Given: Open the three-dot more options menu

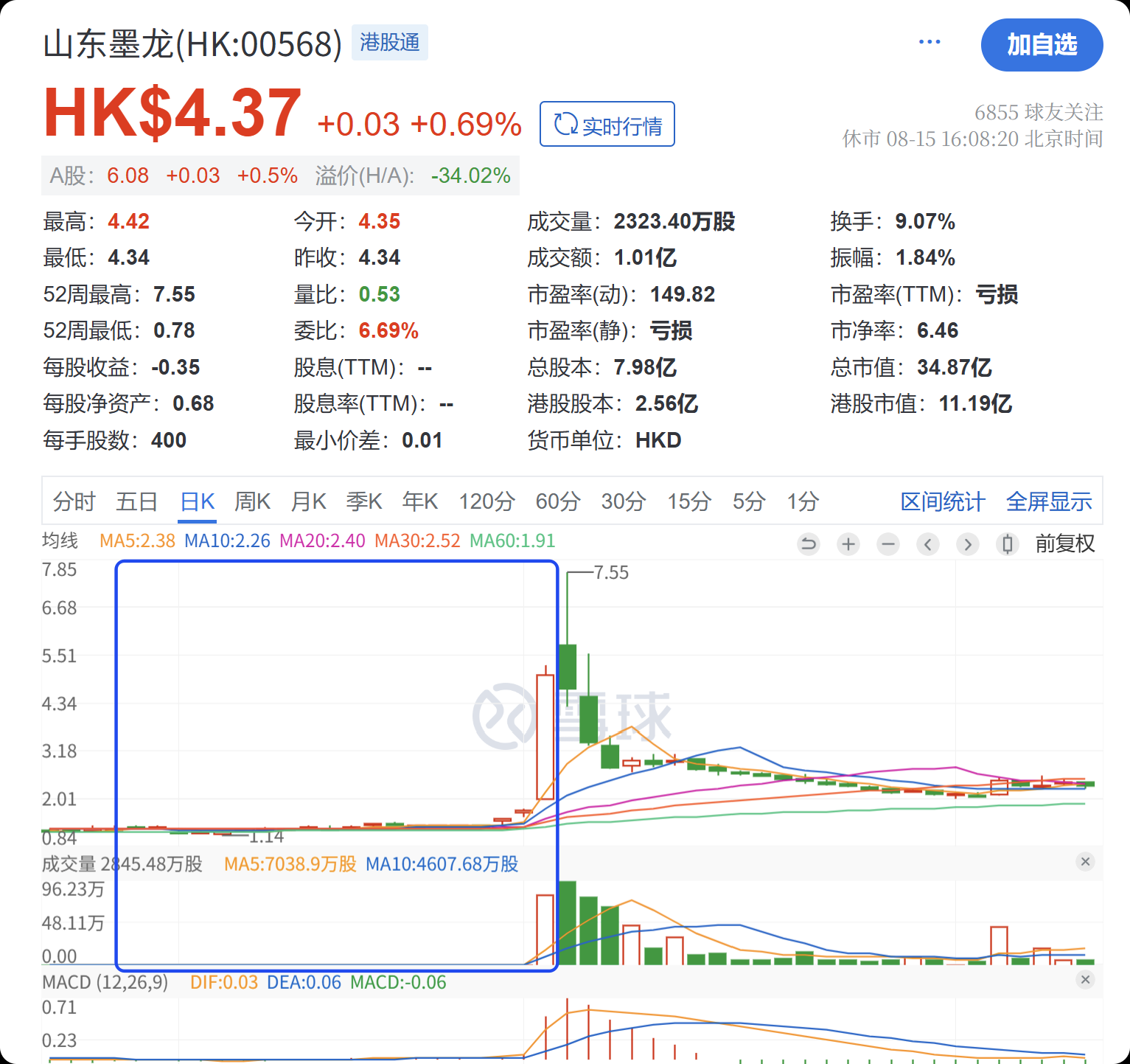Looking at the screenshot, I should pyautogui.click(x=930, y=42).
